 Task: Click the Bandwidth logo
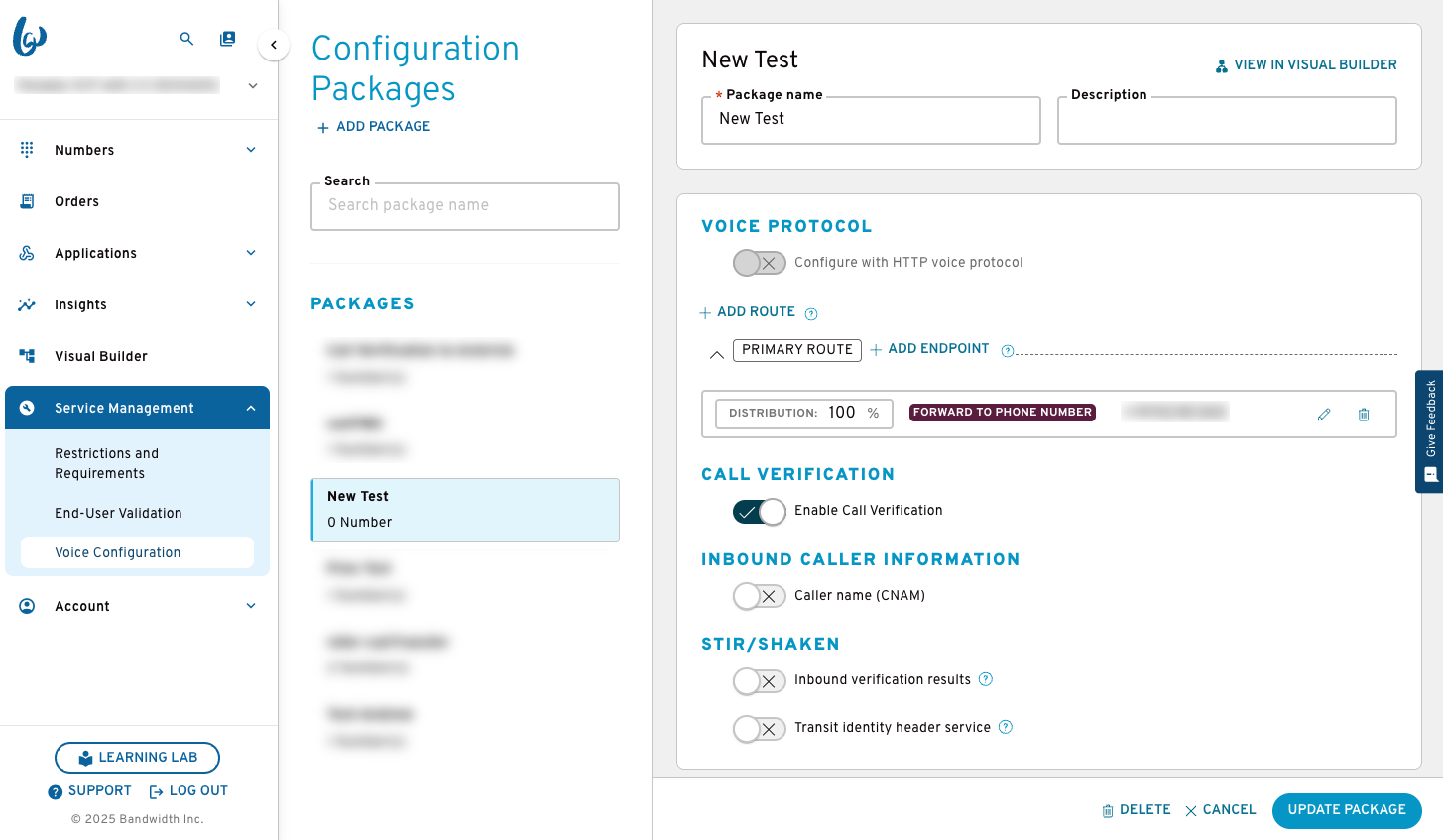30,38
